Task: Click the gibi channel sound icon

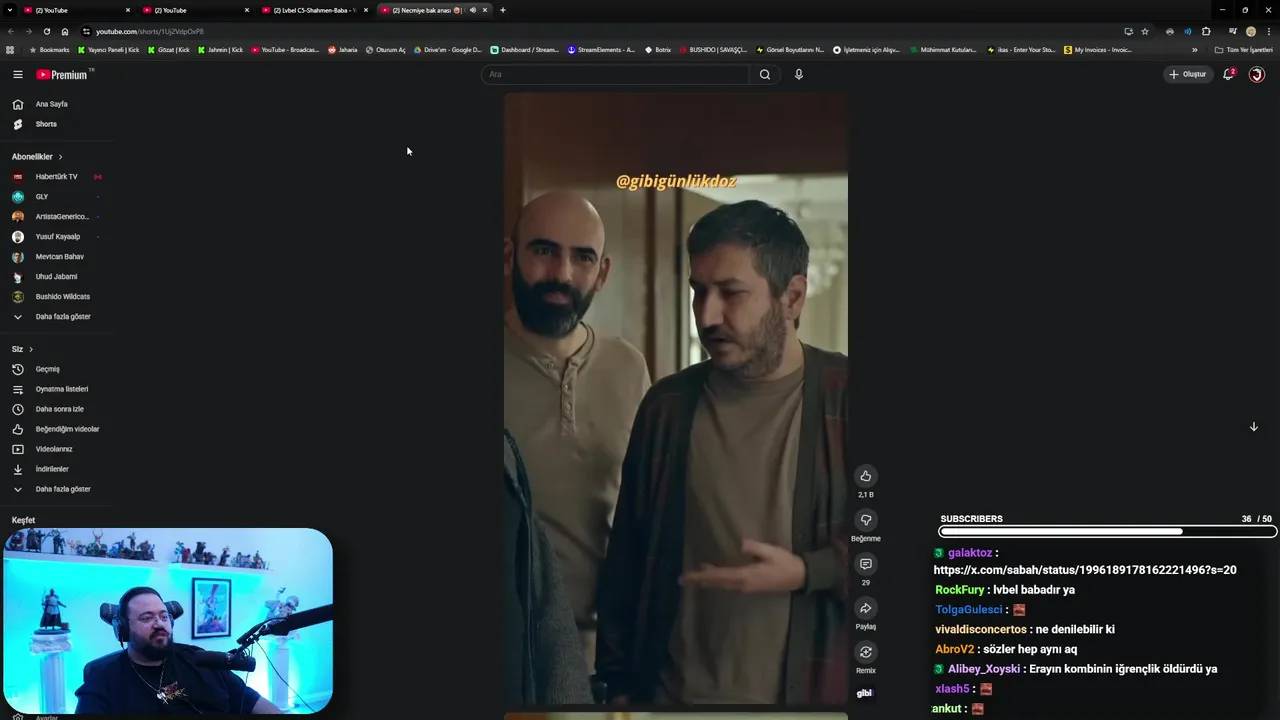Action: tap(865, 693)
